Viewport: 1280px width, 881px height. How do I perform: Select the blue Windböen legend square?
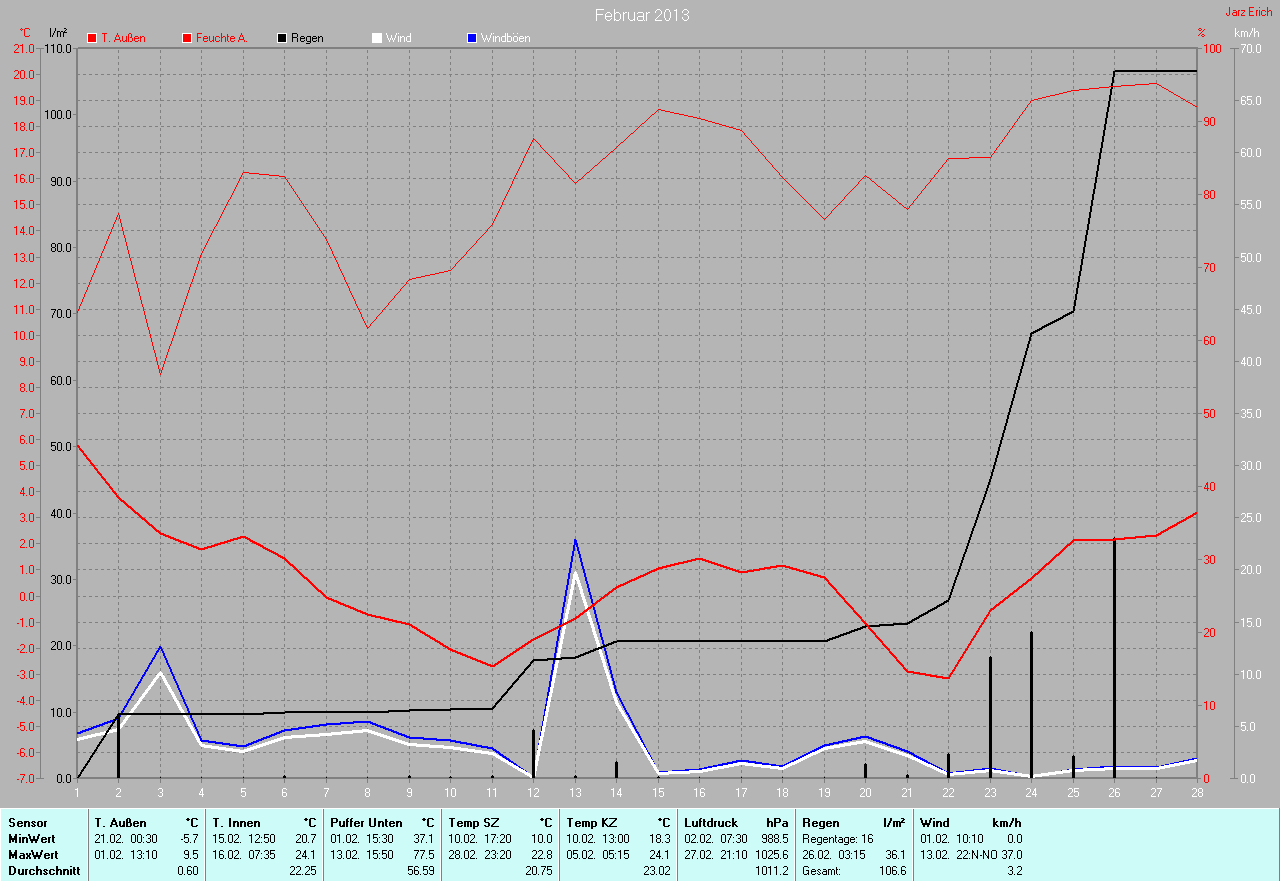472,38
